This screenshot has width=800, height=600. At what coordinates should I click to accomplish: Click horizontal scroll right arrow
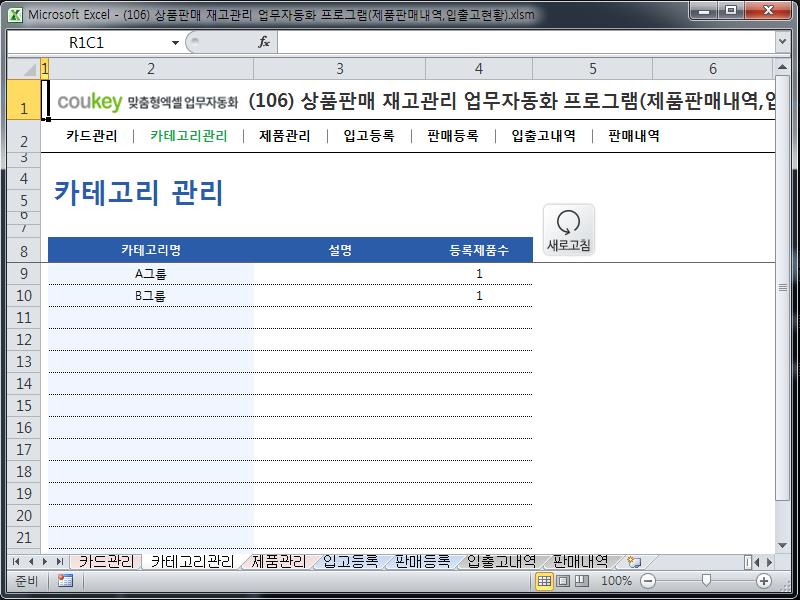[x=769, y=562]
